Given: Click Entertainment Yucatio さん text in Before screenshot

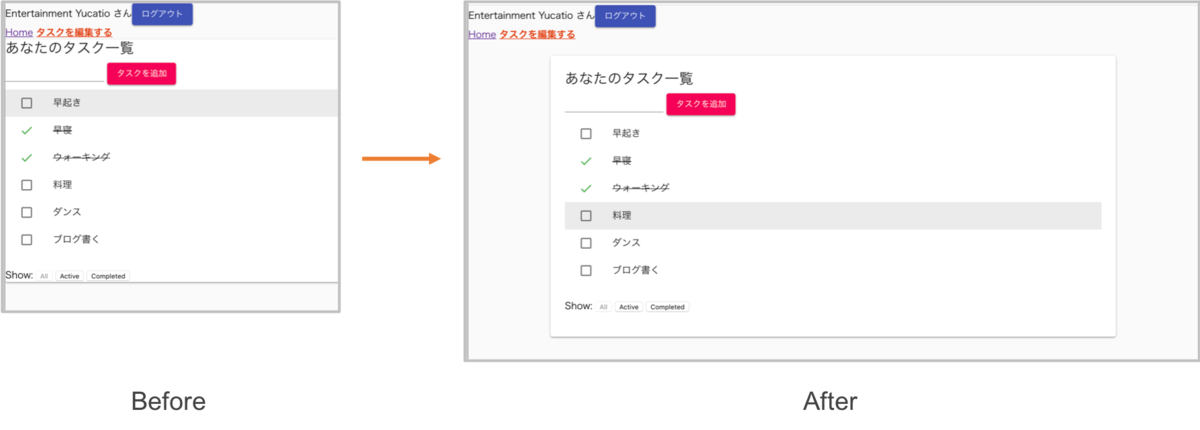Looking at the screenshot, I should coord(68,14).
